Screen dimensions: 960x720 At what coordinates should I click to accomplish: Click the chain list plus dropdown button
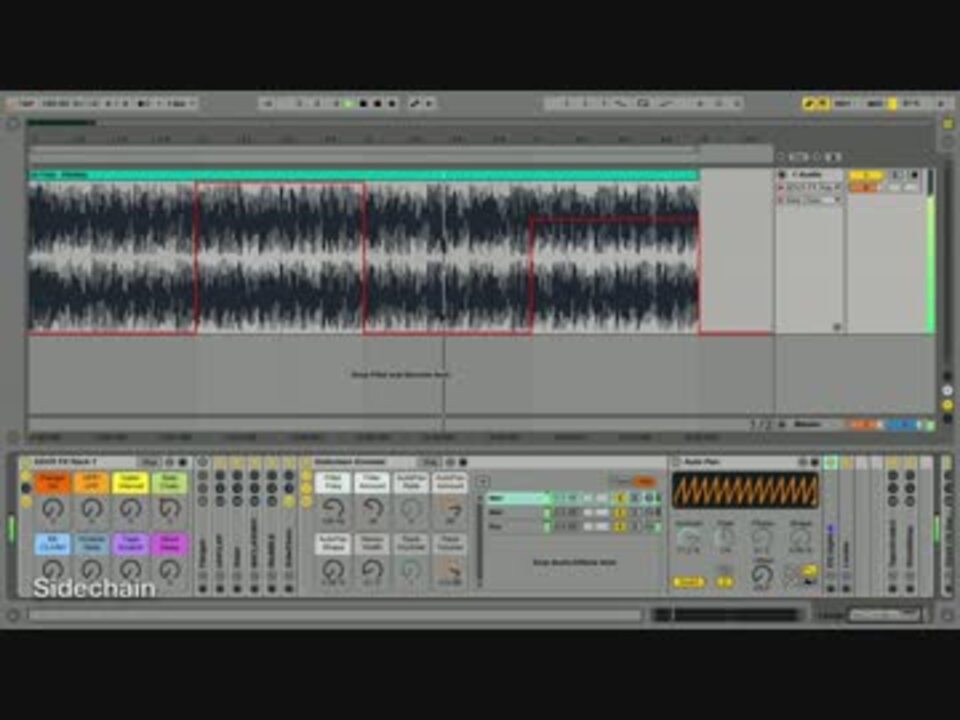pos(482,481)
